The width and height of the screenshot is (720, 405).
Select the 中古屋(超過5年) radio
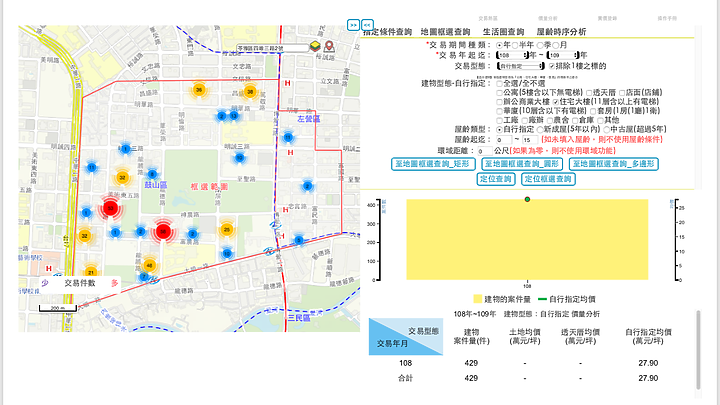[x=607, y=130]
